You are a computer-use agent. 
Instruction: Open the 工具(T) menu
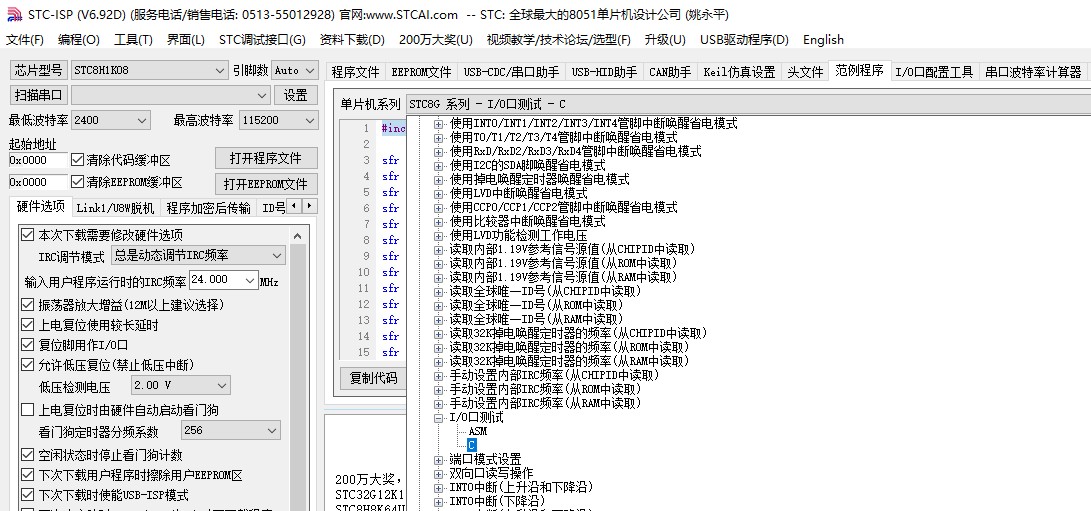click(x=133, y=40)
